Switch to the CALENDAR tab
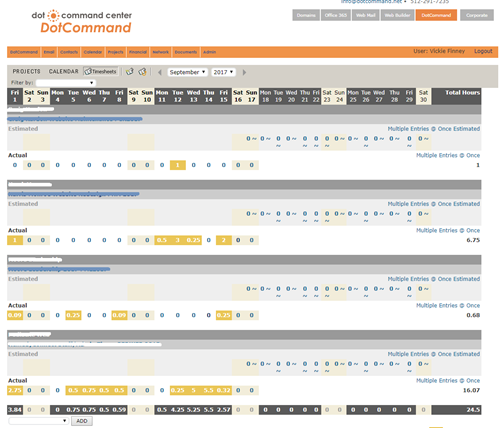 [x=64, y=71]
